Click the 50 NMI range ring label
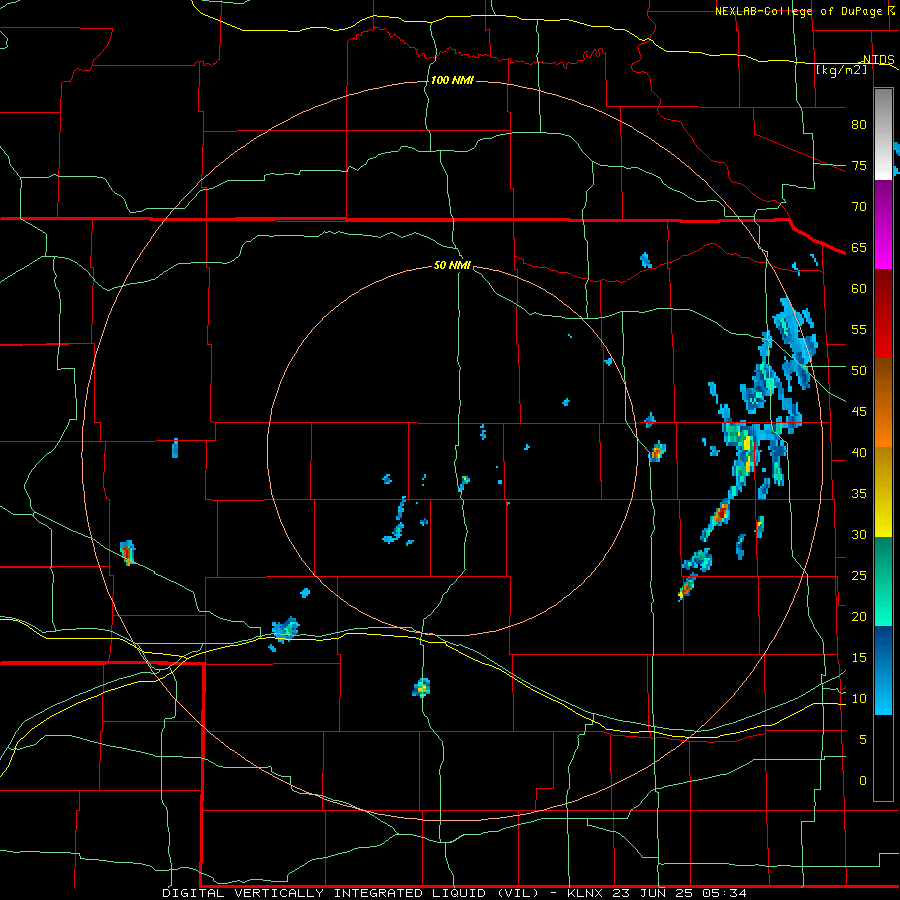This screenshot has height=900, width=900. tap(452, 265)
